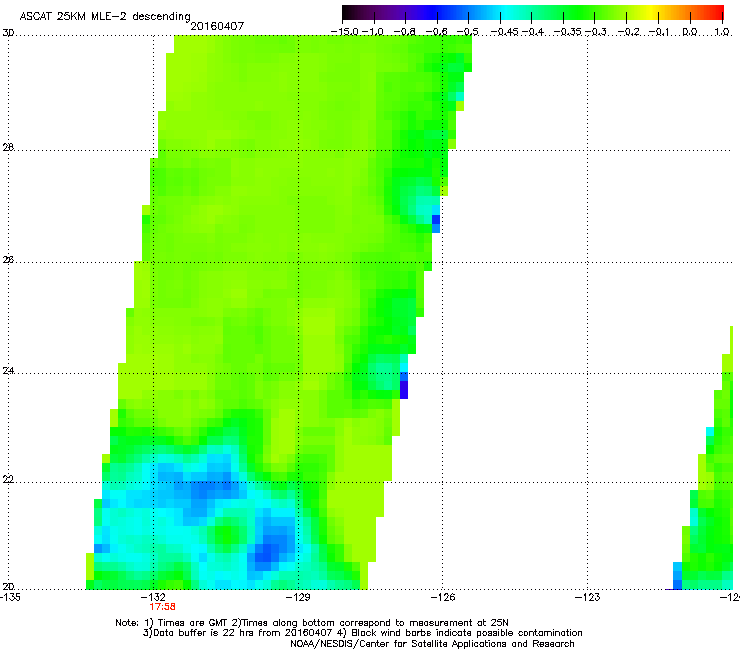This screenshot has height=650, width=740.
Task: Click the 'ASCAT 25KM MLE-2 descending' title
Action: coord(105,16)
